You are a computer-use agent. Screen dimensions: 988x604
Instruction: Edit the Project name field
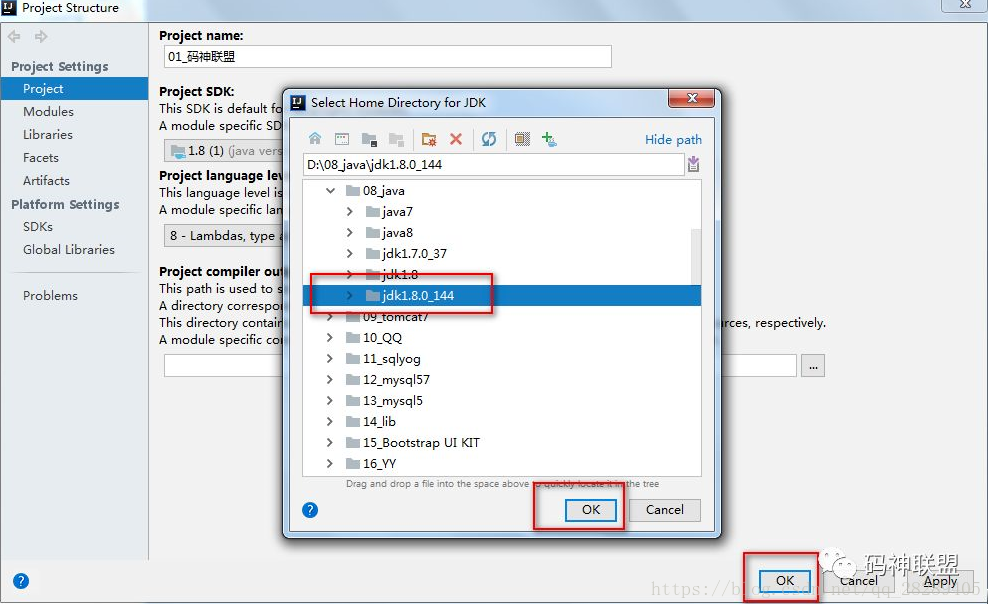(x=388, y=57)
